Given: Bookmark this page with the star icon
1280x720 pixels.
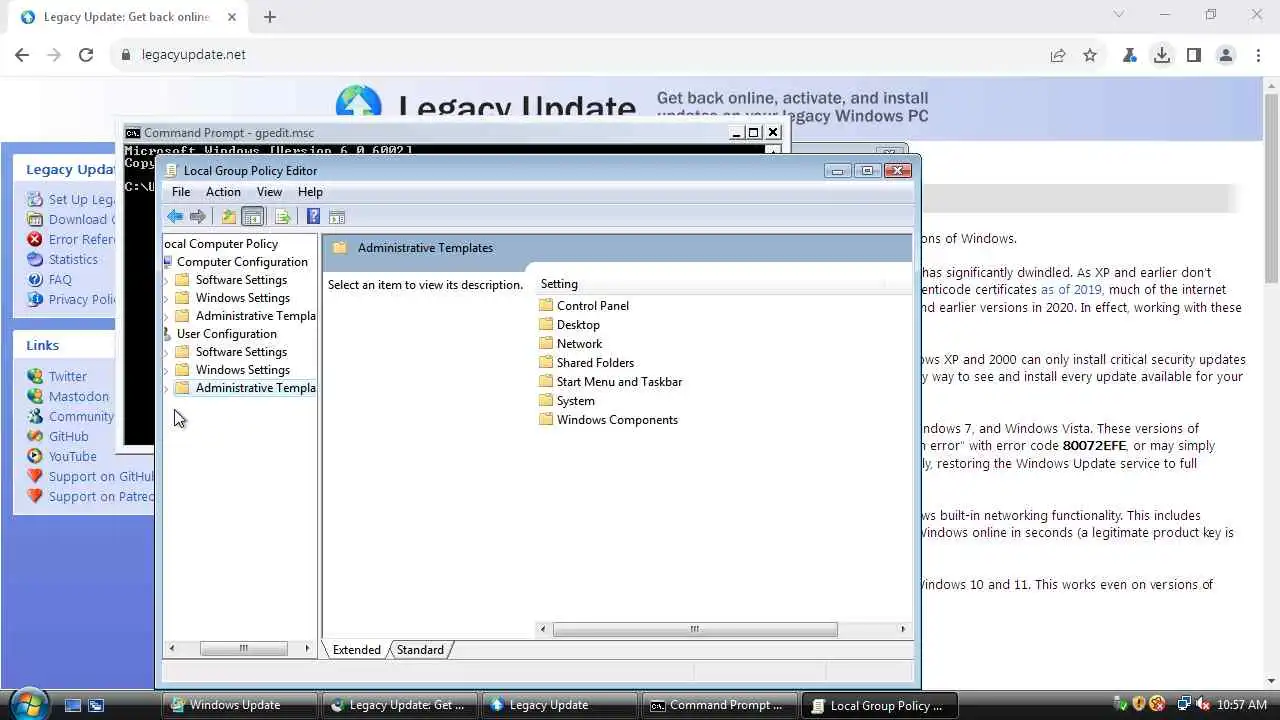Looking at the screenshot, I should [1090, 55].
